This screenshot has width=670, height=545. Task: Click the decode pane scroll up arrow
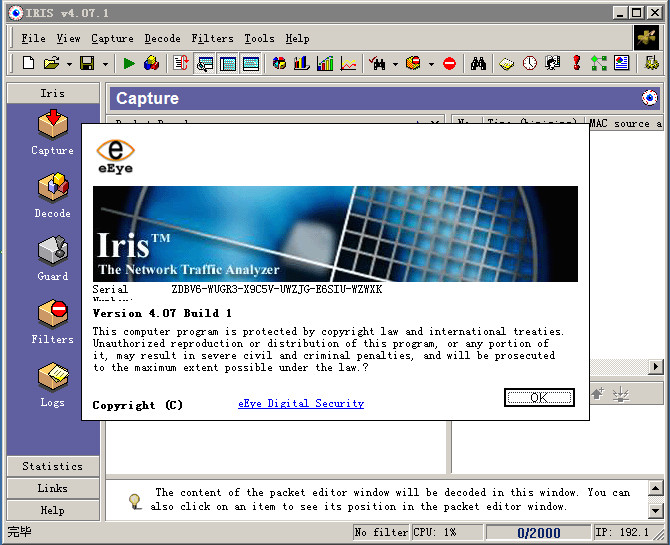click(656, 488)
